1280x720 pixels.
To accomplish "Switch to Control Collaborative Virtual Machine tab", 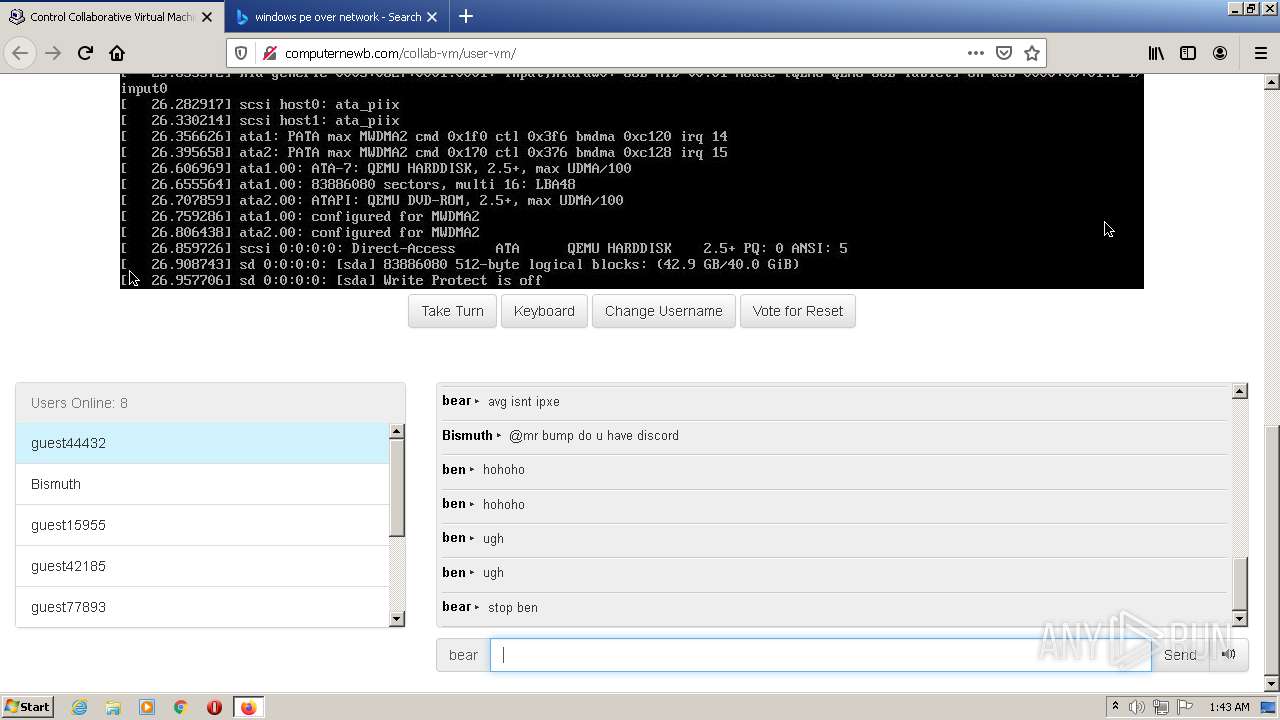I will [x=111, y=17].
